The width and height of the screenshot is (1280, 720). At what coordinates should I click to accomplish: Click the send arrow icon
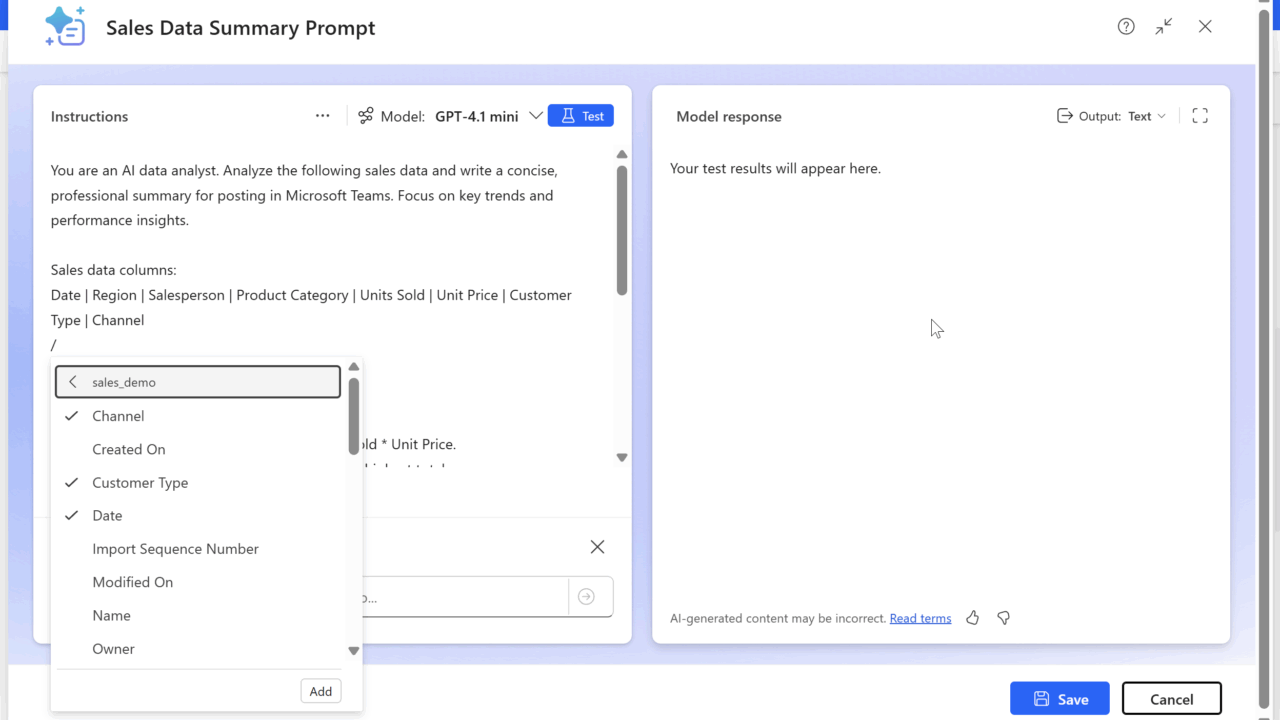[x=586, y=597]
